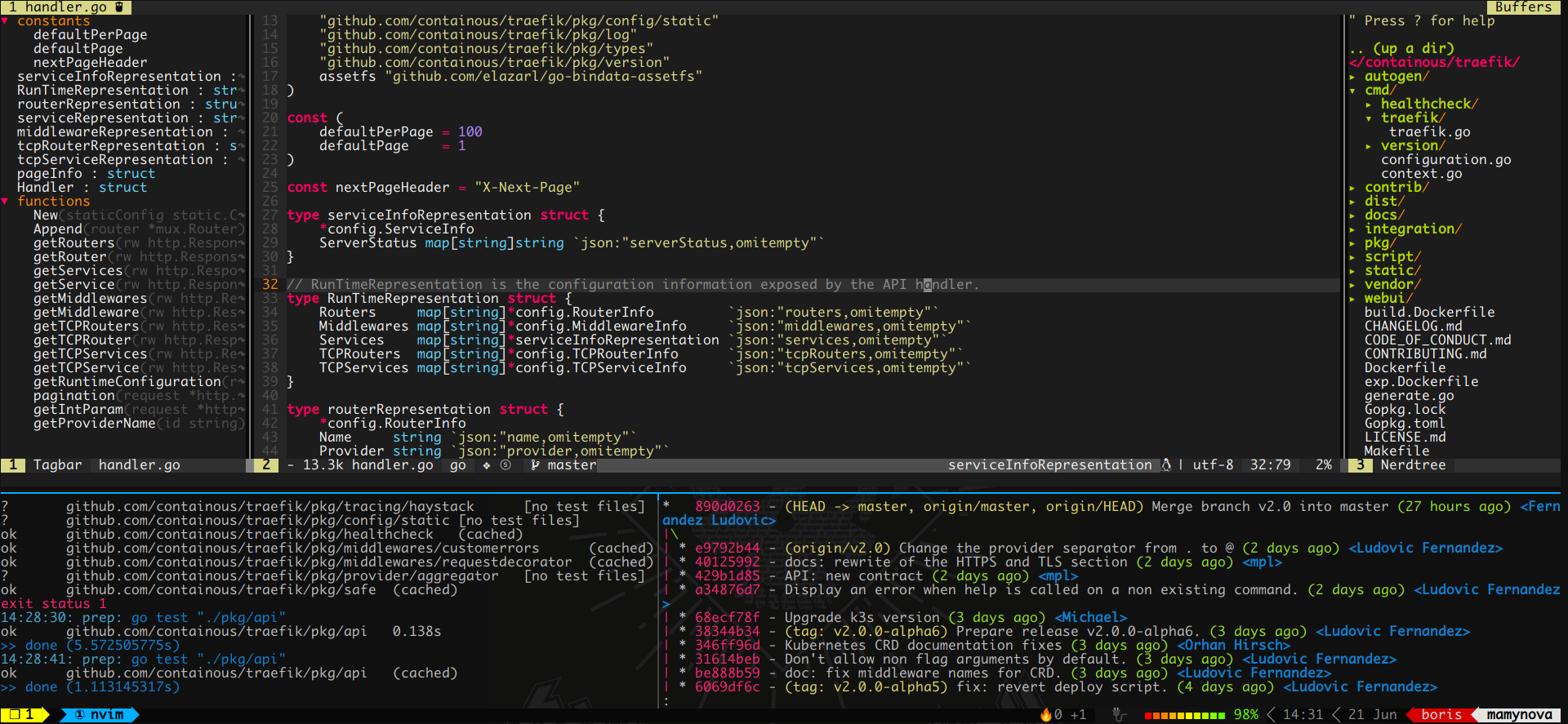Image resolution: width=1568 pixels, height=724 pixels.
Task: Click the power plug icon in status bar
Action: 1119,715
